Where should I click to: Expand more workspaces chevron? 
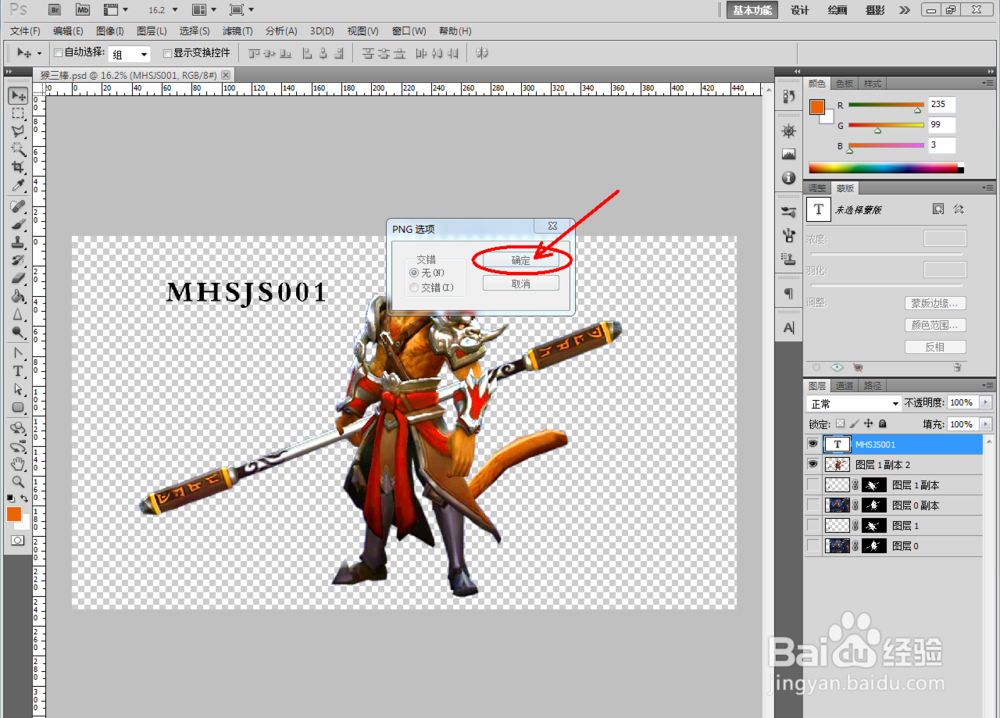point(905,10)
